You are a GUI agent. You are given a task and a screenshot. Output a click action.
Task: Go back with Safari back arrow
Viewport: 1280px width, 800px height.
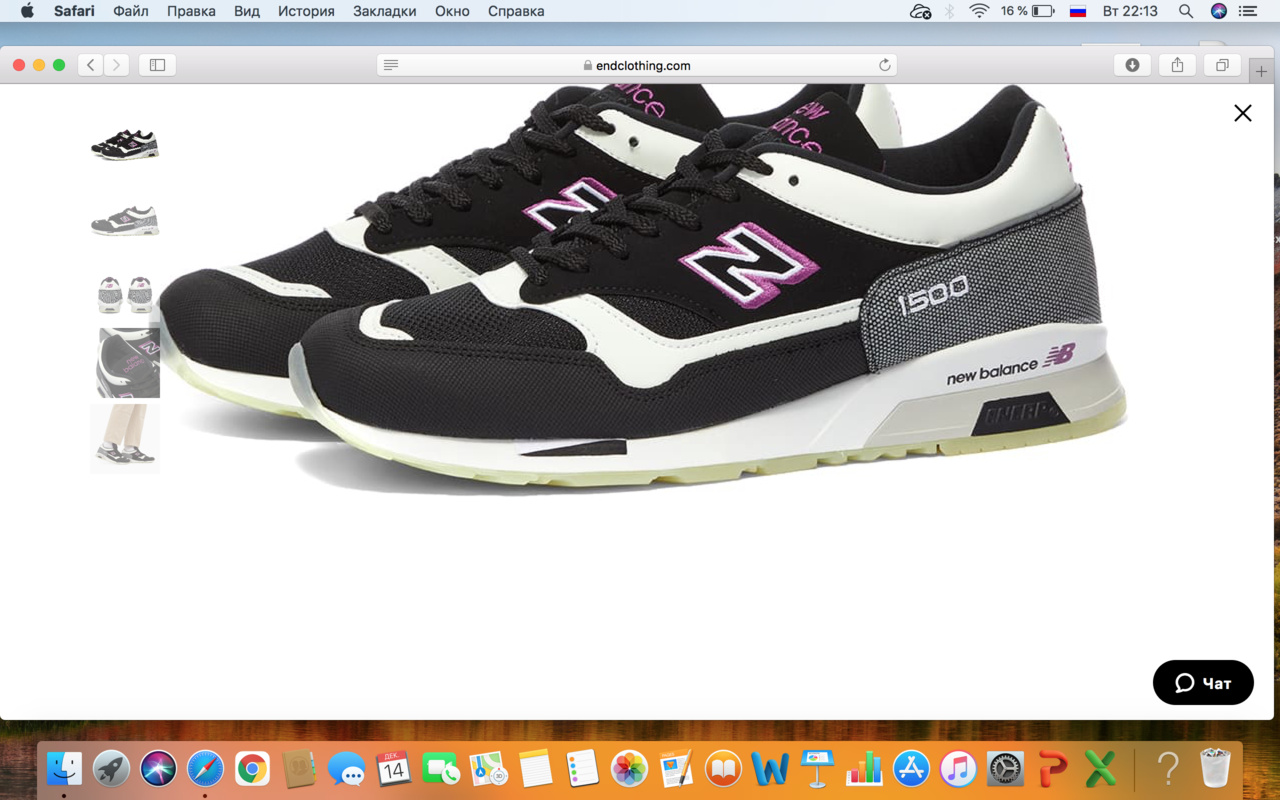click(90, 65)
